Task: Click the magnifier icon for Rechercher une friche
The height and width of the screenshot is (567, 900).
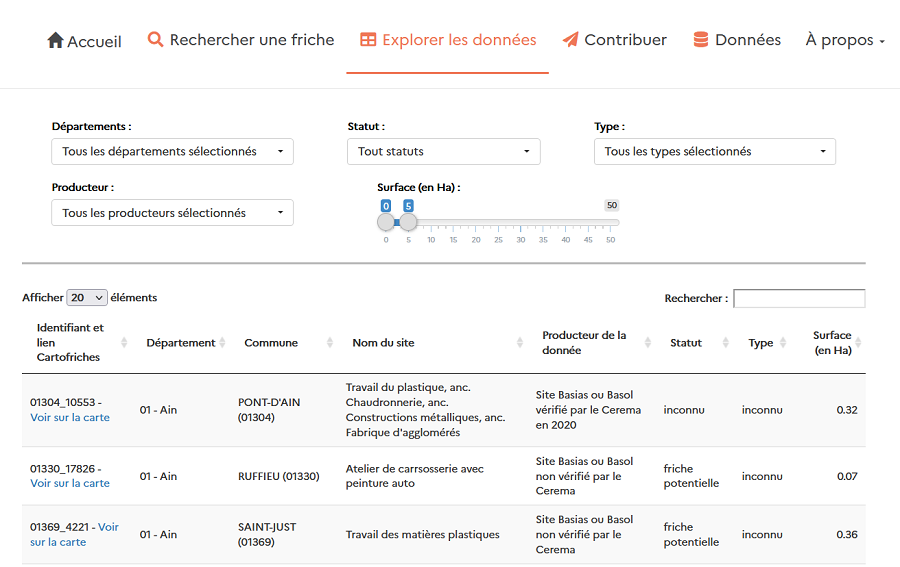Action: coord(155,40)
